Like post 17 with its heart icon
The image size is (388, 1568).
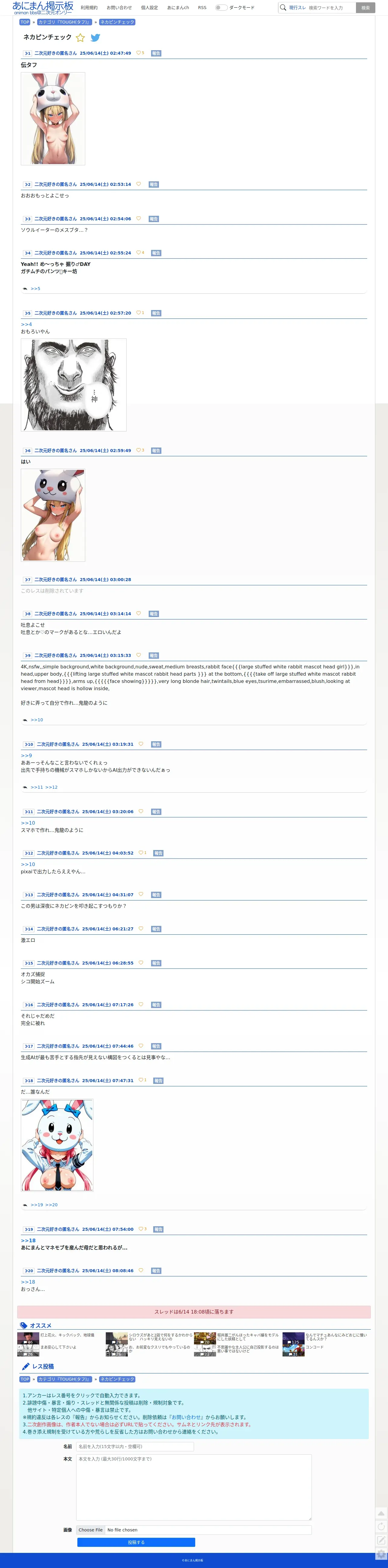click(141, 1046)
